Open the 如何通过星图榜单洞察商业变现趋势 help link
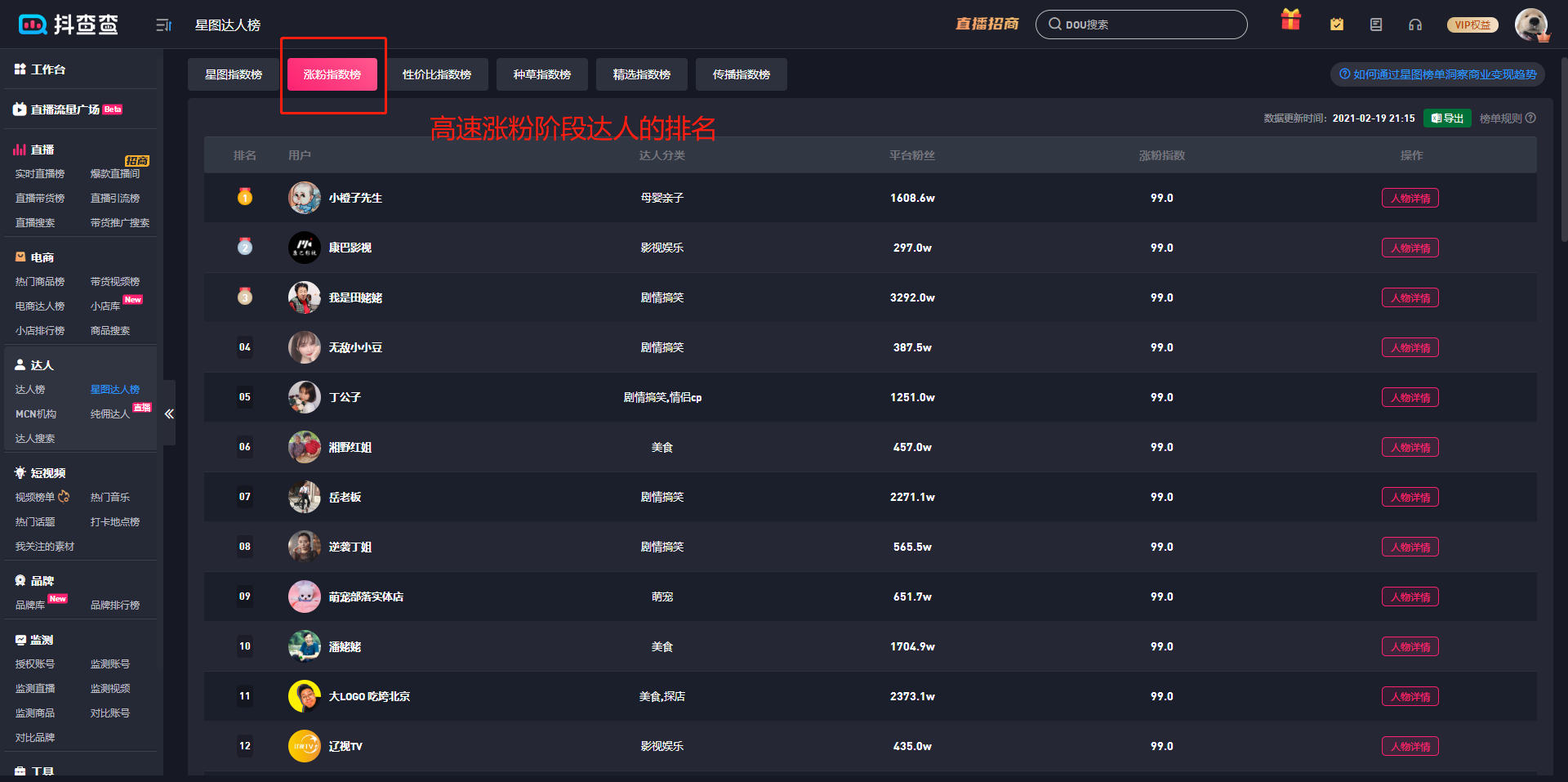Image resolution: width=1568 pixels, height=782 pixels. [x=1437, y=74]
